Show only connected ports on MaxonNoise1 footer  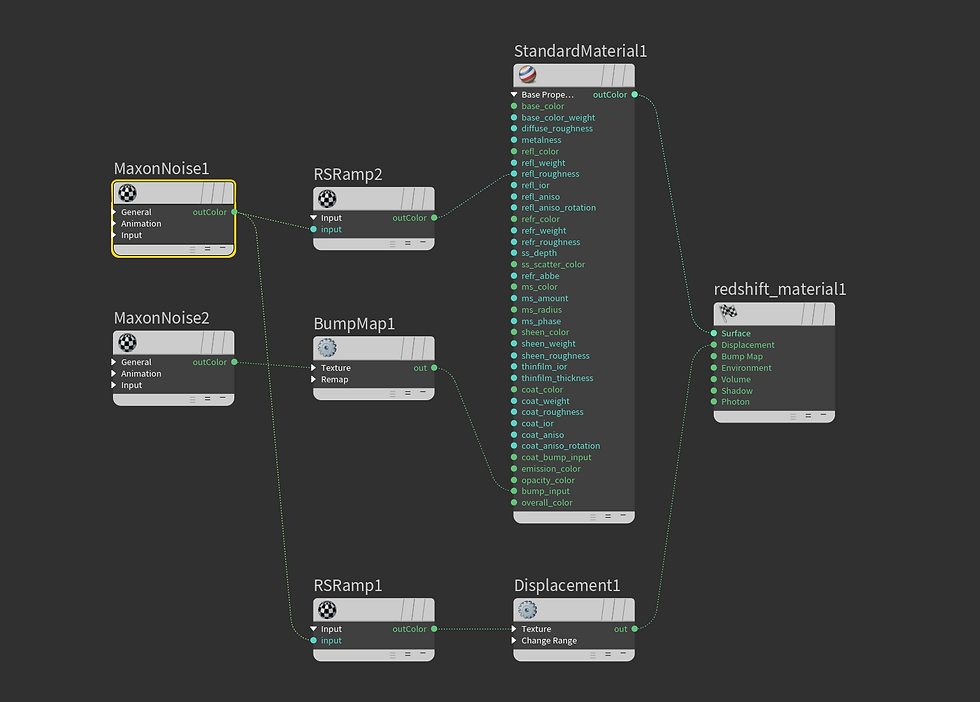(x=208, y=249)
